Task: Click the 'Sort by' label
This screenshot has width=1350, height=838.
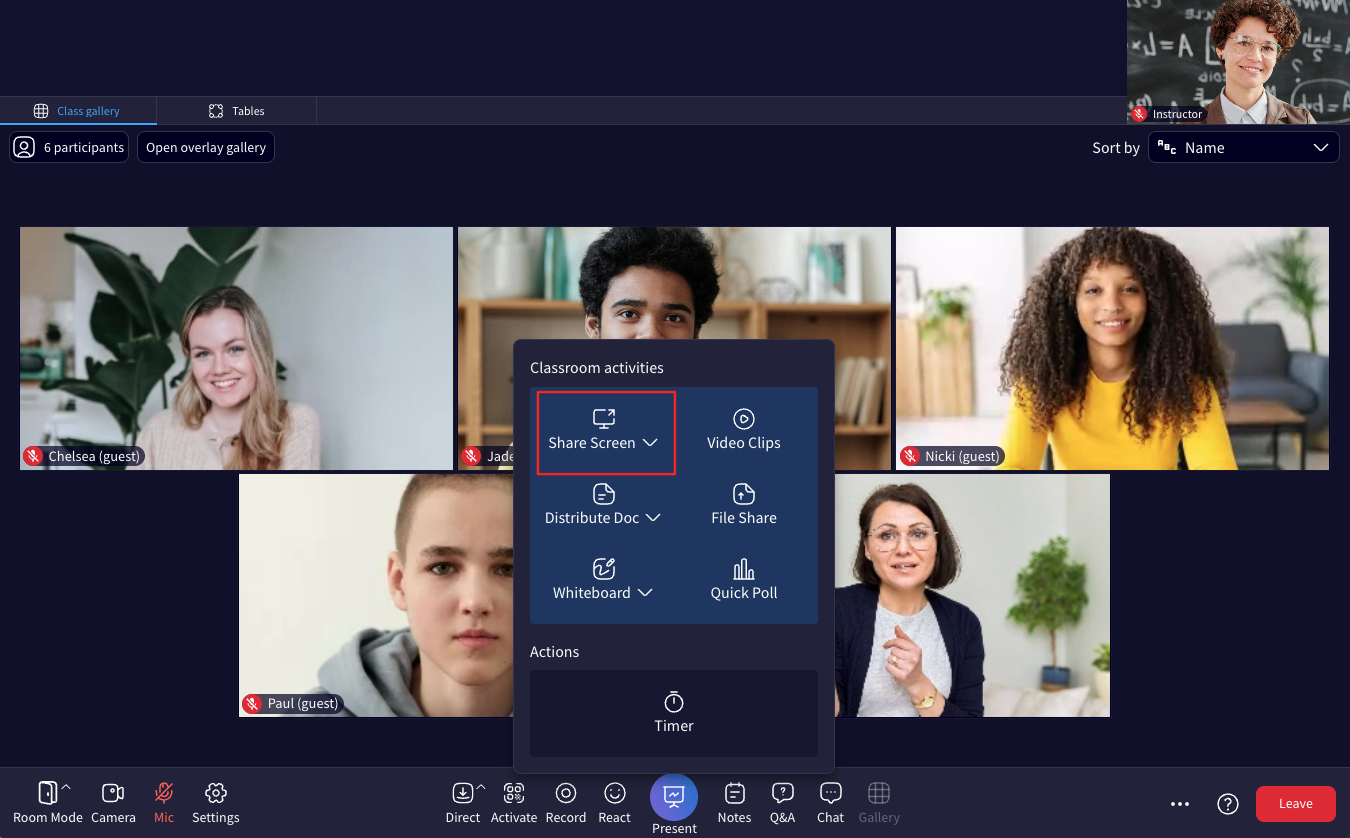Action: pos(1116,147)
